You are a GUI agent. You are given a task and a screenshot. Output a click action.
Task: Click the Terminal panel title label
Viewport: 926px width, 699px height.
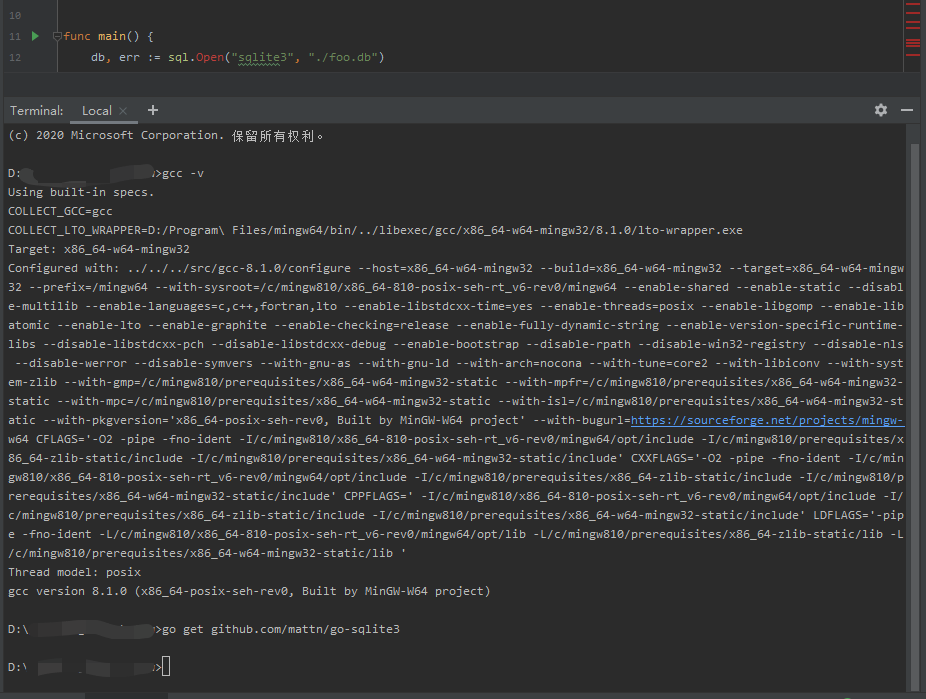coord(36,110)
